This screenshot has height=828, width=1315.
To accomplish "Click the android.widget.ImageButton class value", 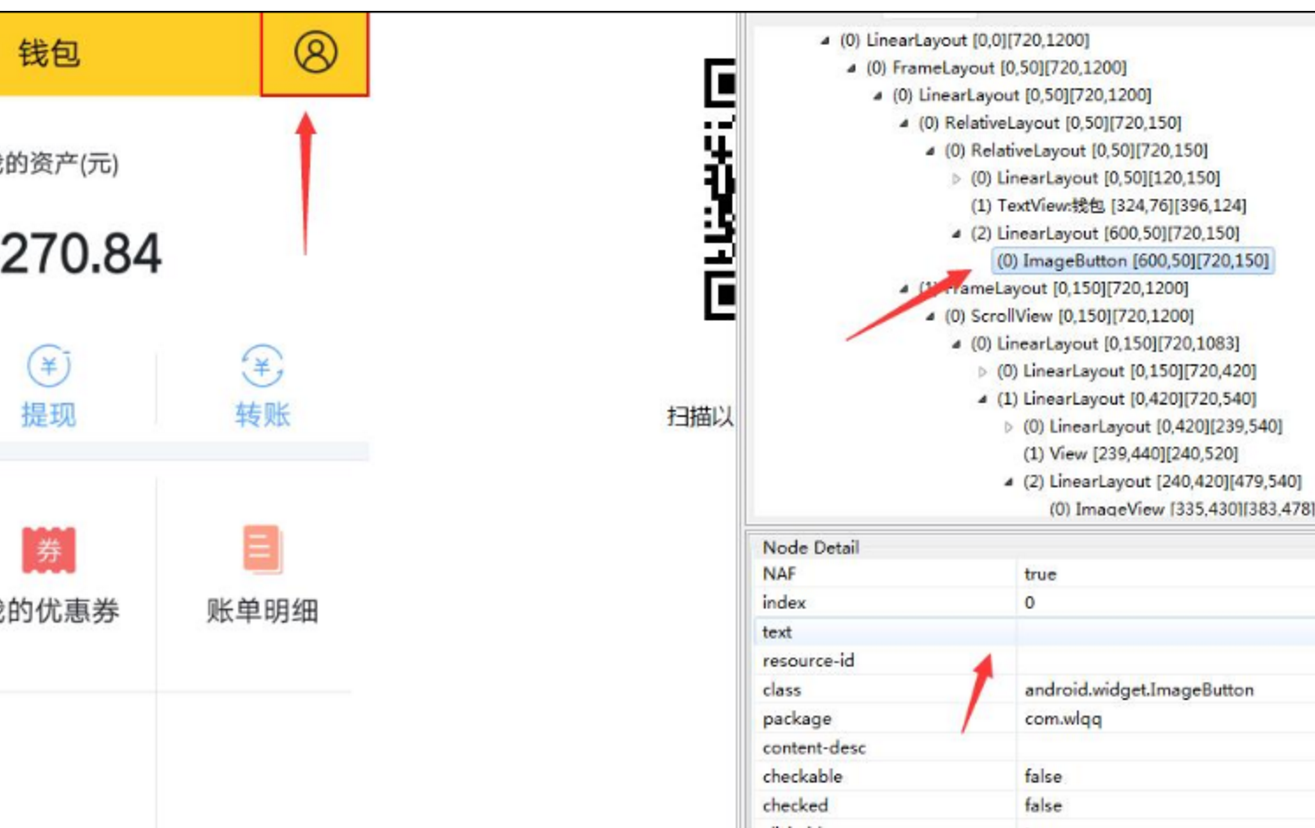I will click(x=1139, y=690).
